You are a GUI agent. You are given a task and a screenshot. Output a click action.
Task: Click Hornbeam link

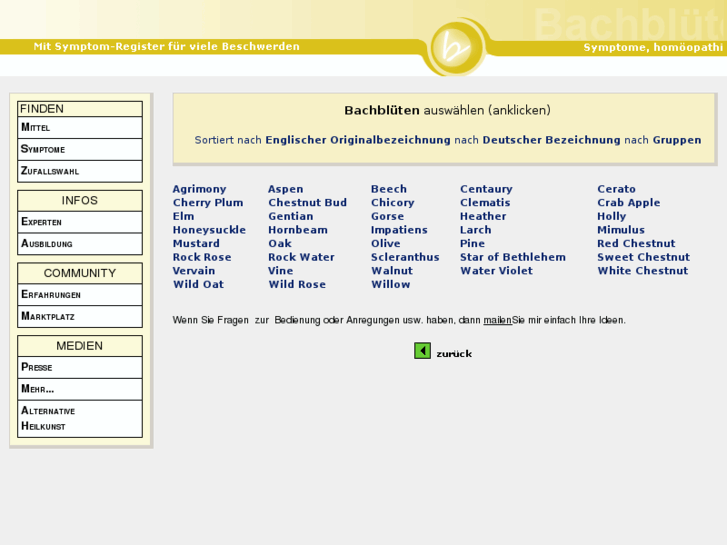click(298, 230)
